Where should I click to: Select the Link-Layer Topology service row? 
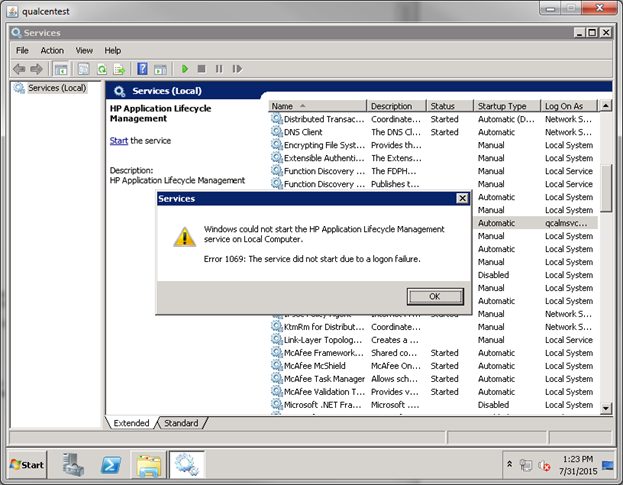(433, 340)
